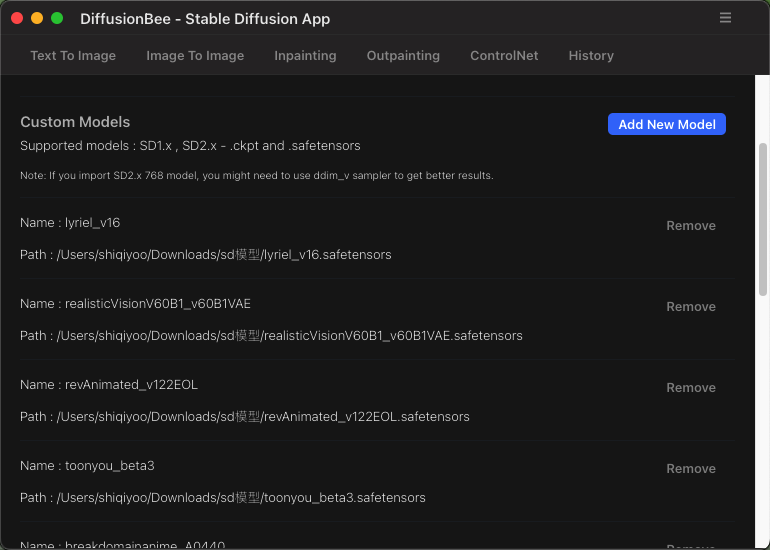Go to the ControlNet tab
The height and width of the screenshot is (550, 770).
tap(504, 55)
